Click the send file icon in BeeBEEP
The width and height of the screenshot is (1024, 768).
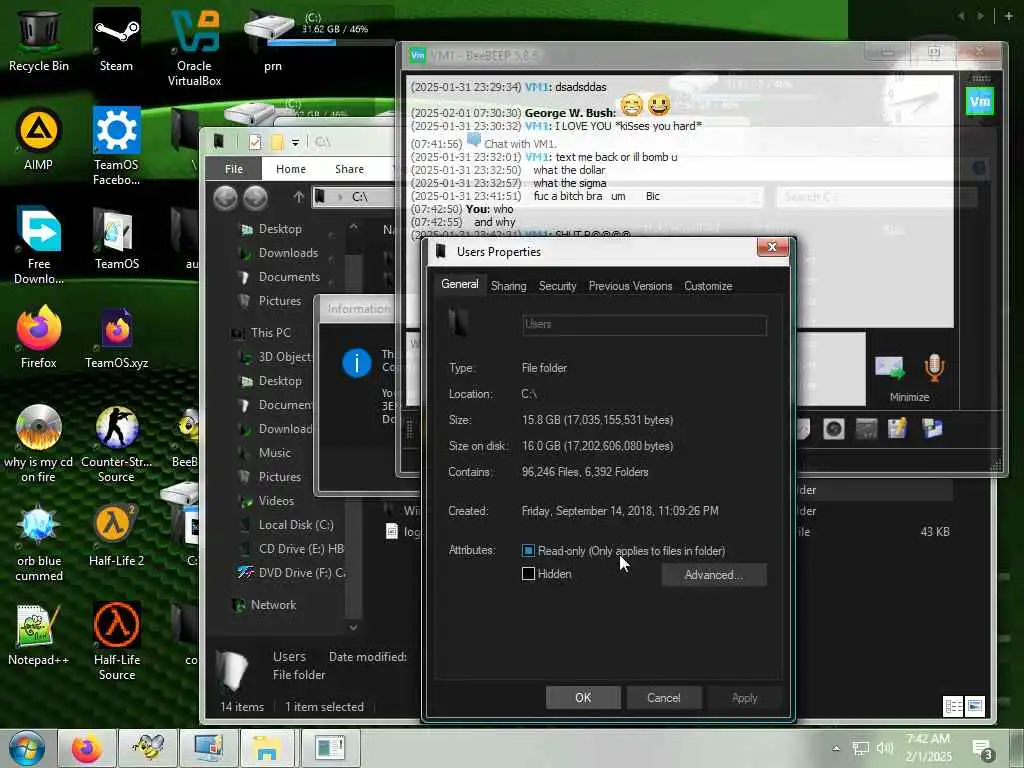[x=889, y=368]
